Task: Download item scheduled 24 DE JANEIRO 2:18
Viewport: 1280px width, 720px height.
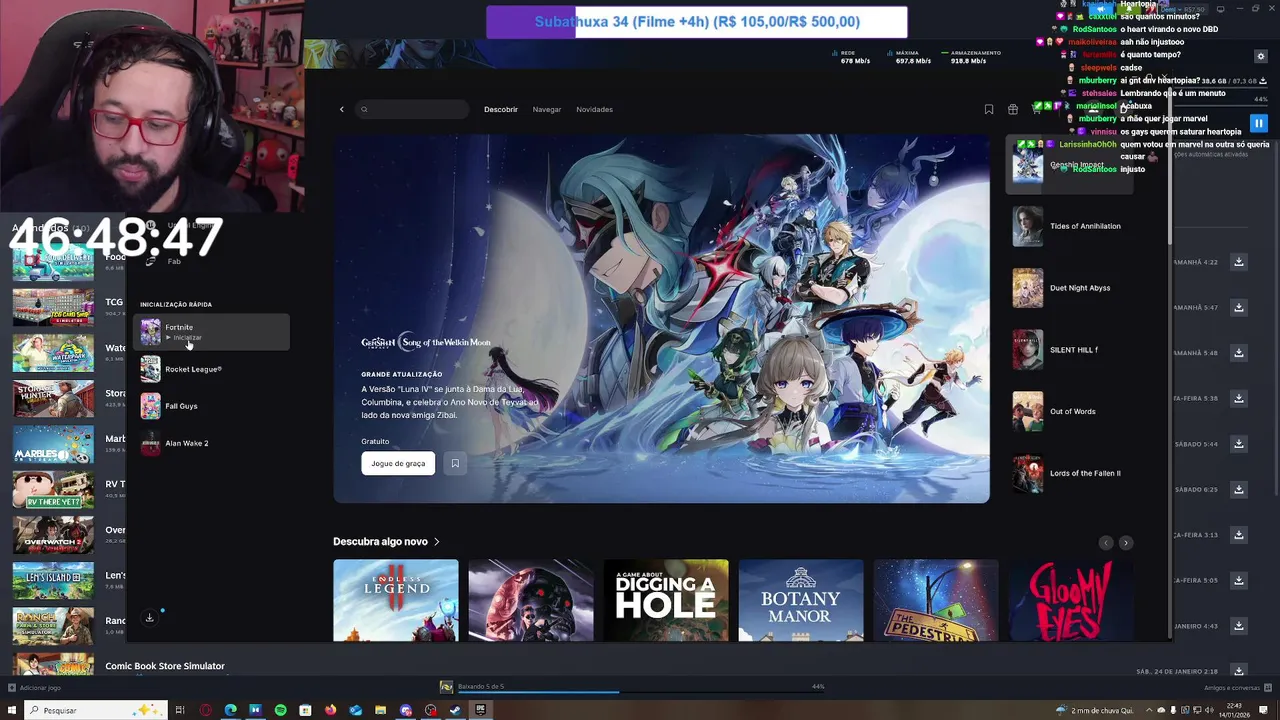Action: pyautogui.click(x=1238, y=671)
